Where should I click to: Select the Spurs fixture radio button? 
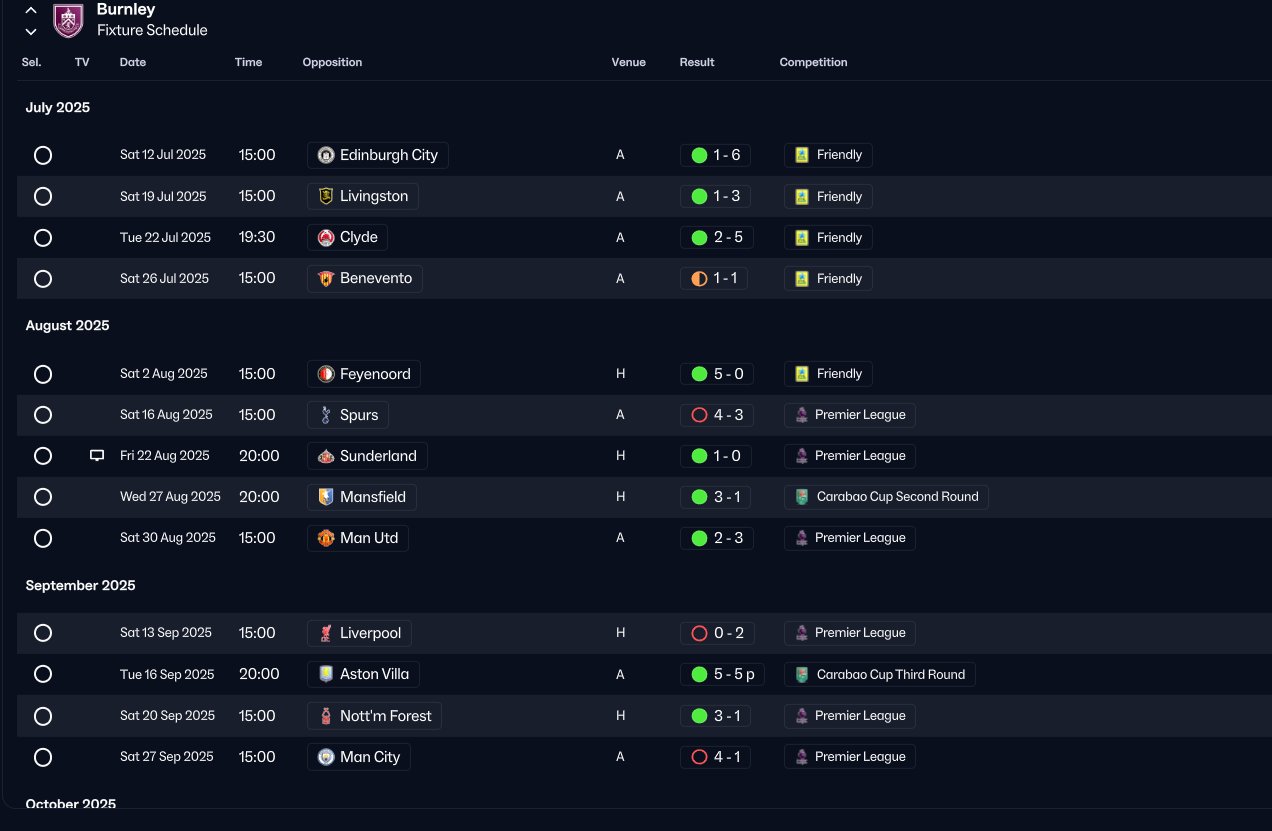(43, 415)
